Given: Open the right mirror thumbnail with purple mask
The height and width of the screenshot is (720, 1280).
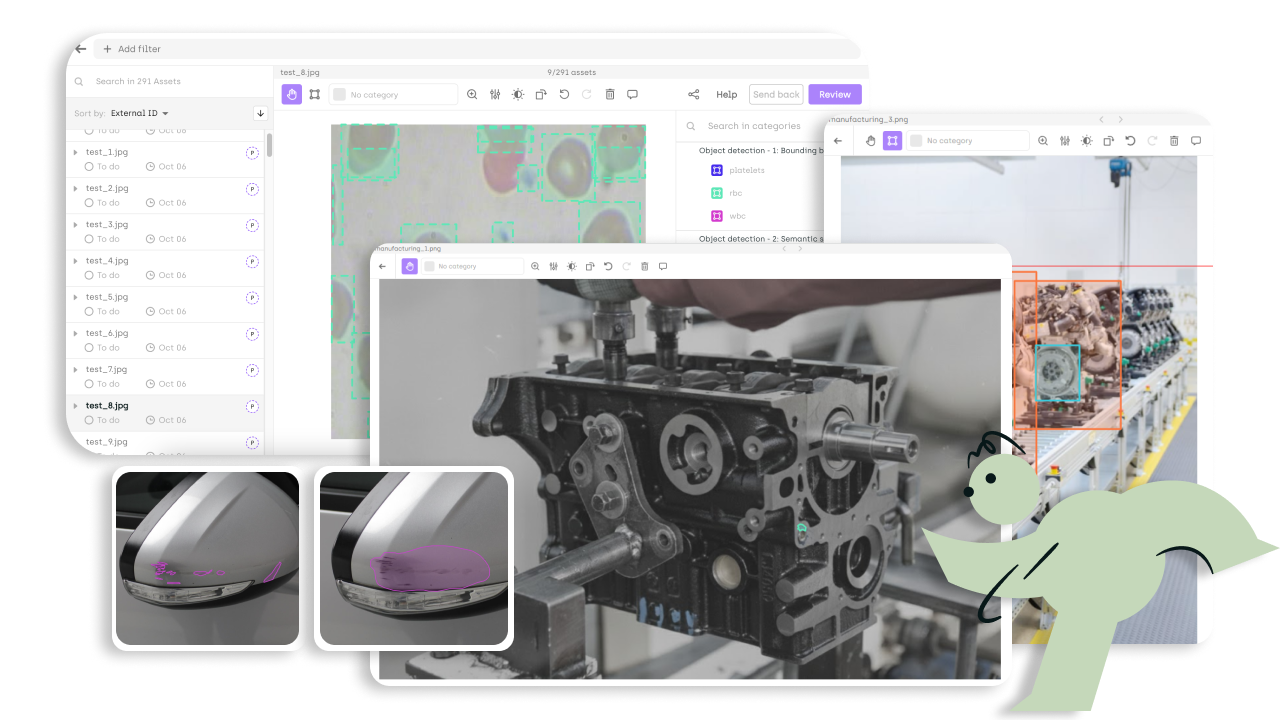Looking at the screenshot, I should click(x=414, y=558).
